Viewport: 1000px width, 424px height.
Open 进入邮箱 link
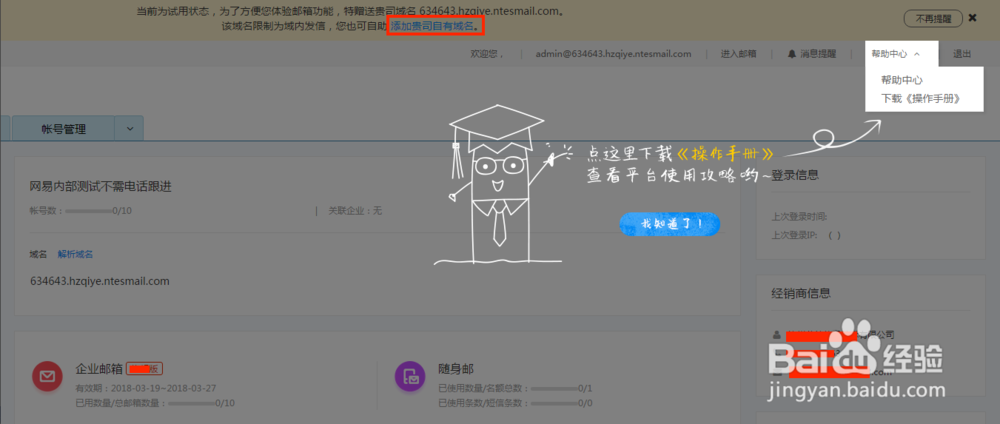[x=739, y=54]
